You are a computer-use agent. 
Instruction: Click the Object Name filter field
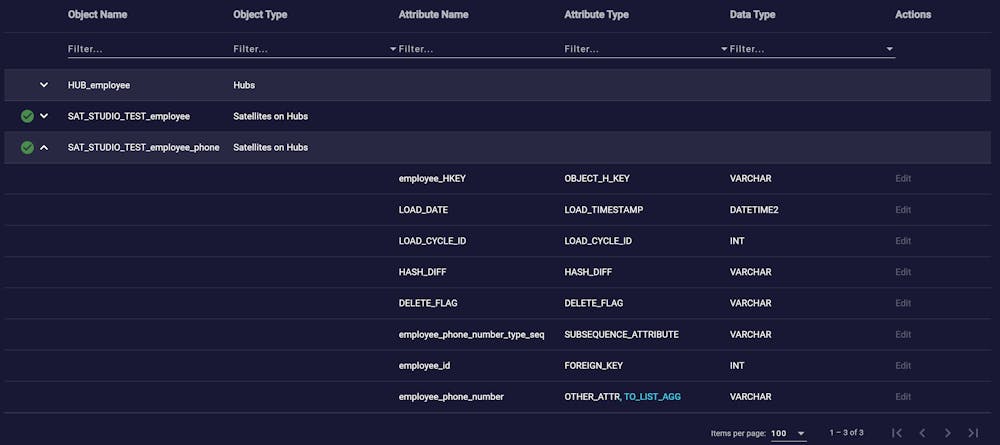click(x=140, y=48)
